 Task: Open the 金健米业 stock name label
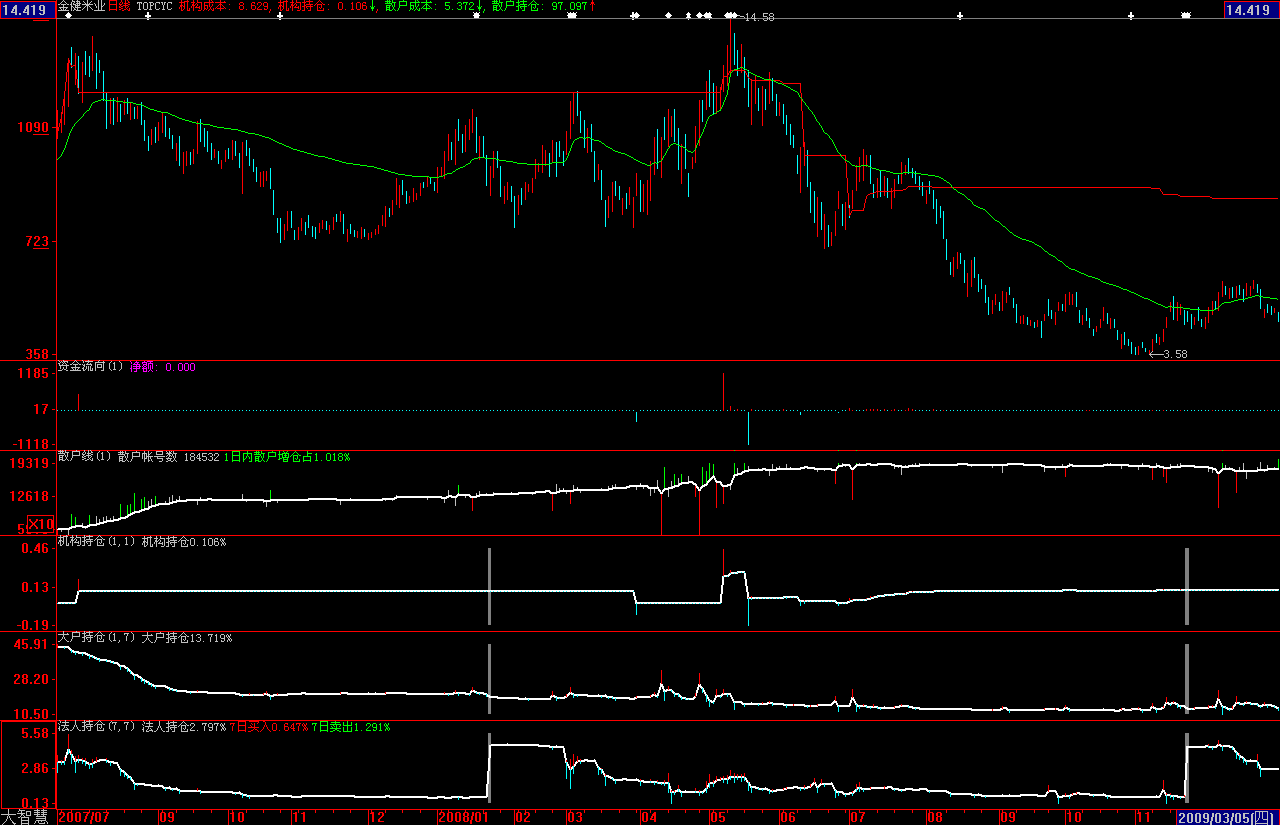pos(80,7)
